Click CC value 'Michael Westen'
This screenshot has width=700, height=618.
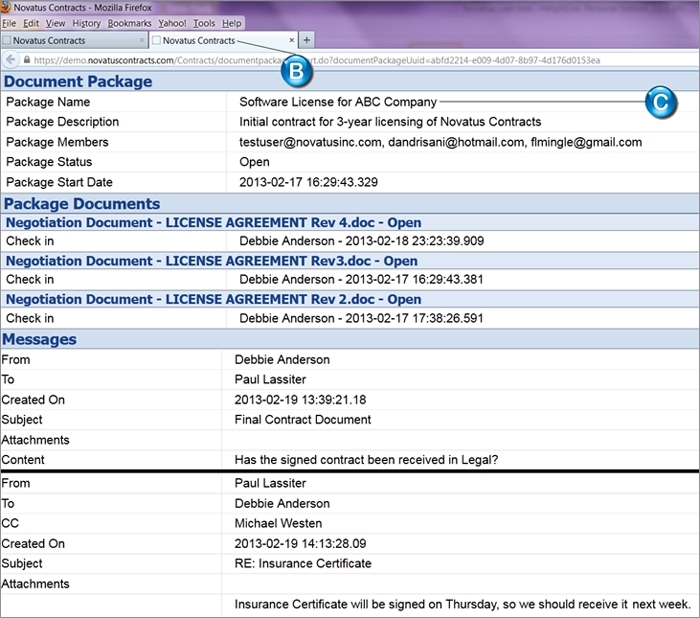(x=278, y=523)
